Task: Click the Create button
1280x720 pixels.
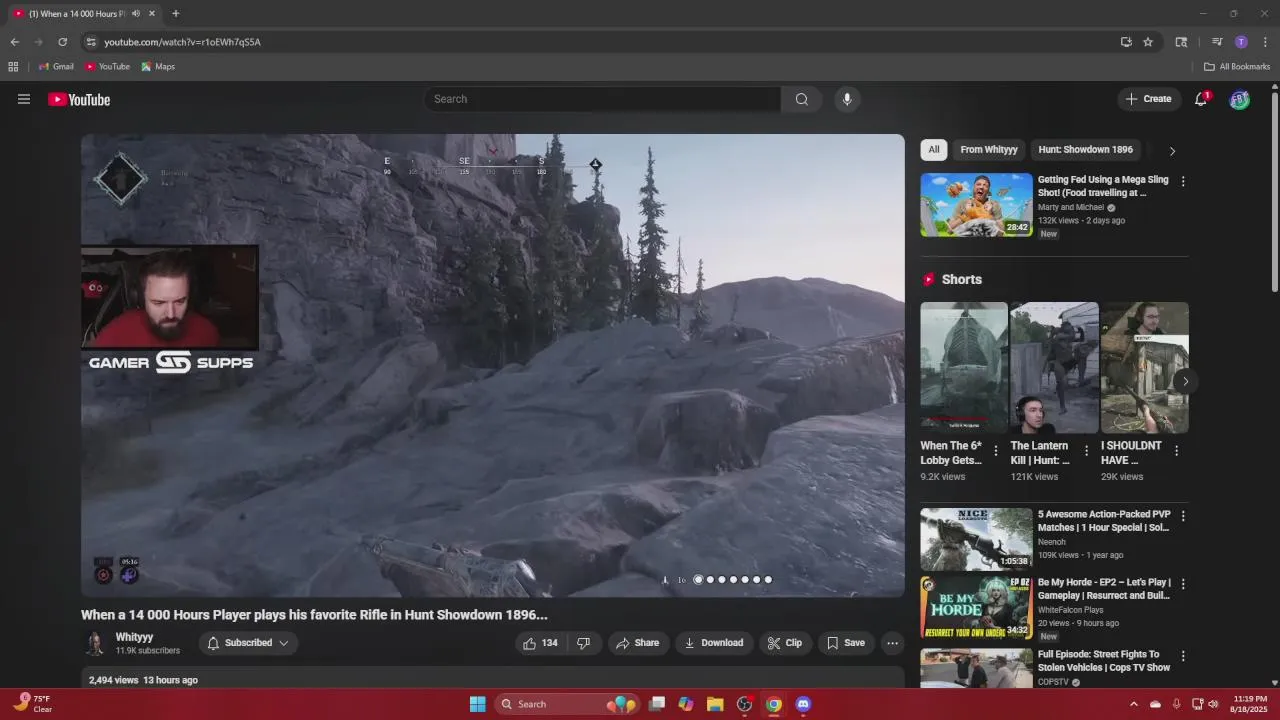Action: 1148,99
